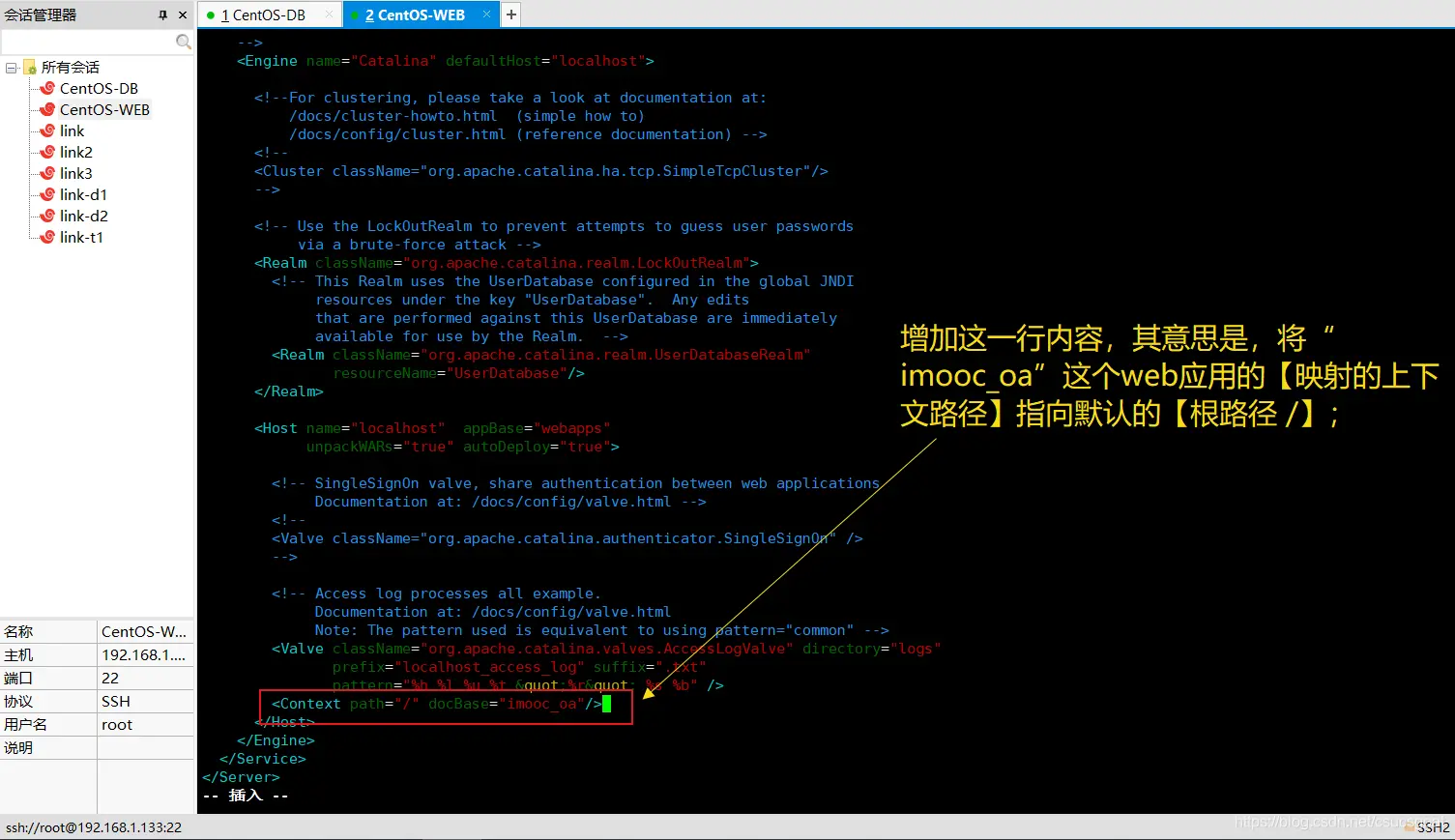1455x840 pixels.
Task: Click ssh://root@192.168.1.133:22 in status bar
Action: (94, 827)
